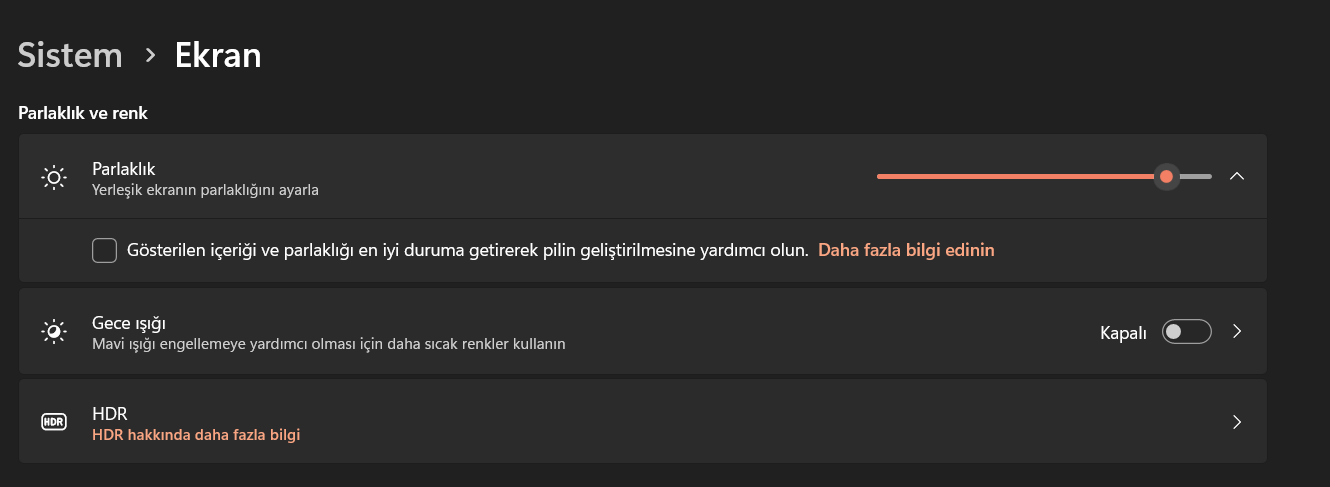1330x487 pixels.
Task: Click the unfilled gray end of brightness slider
Action: point(1198,177)
